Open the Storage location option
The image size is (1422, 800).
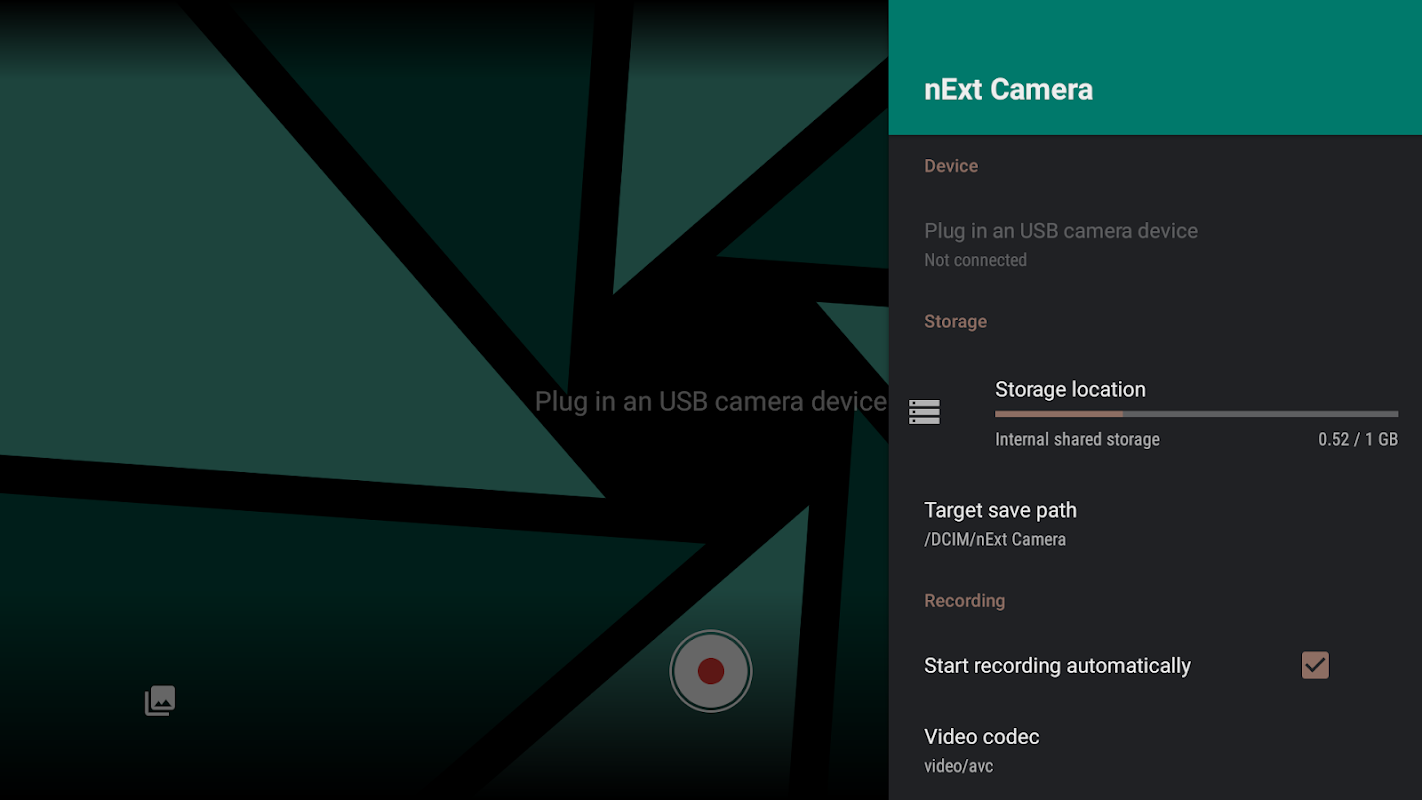(x=1155, y=412)
